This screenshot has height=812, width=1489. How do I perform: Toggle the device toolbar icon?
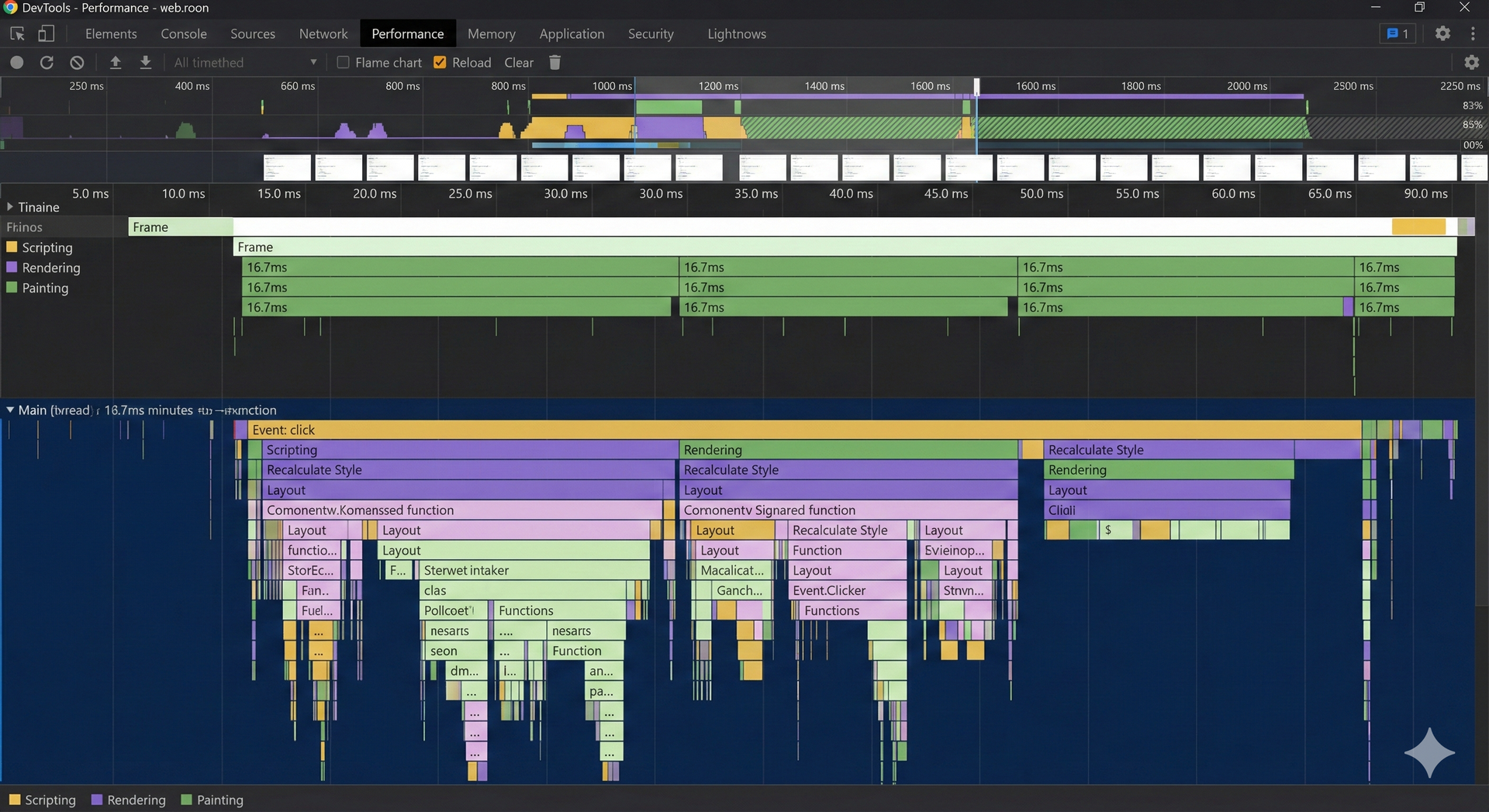tap(47, 34)
